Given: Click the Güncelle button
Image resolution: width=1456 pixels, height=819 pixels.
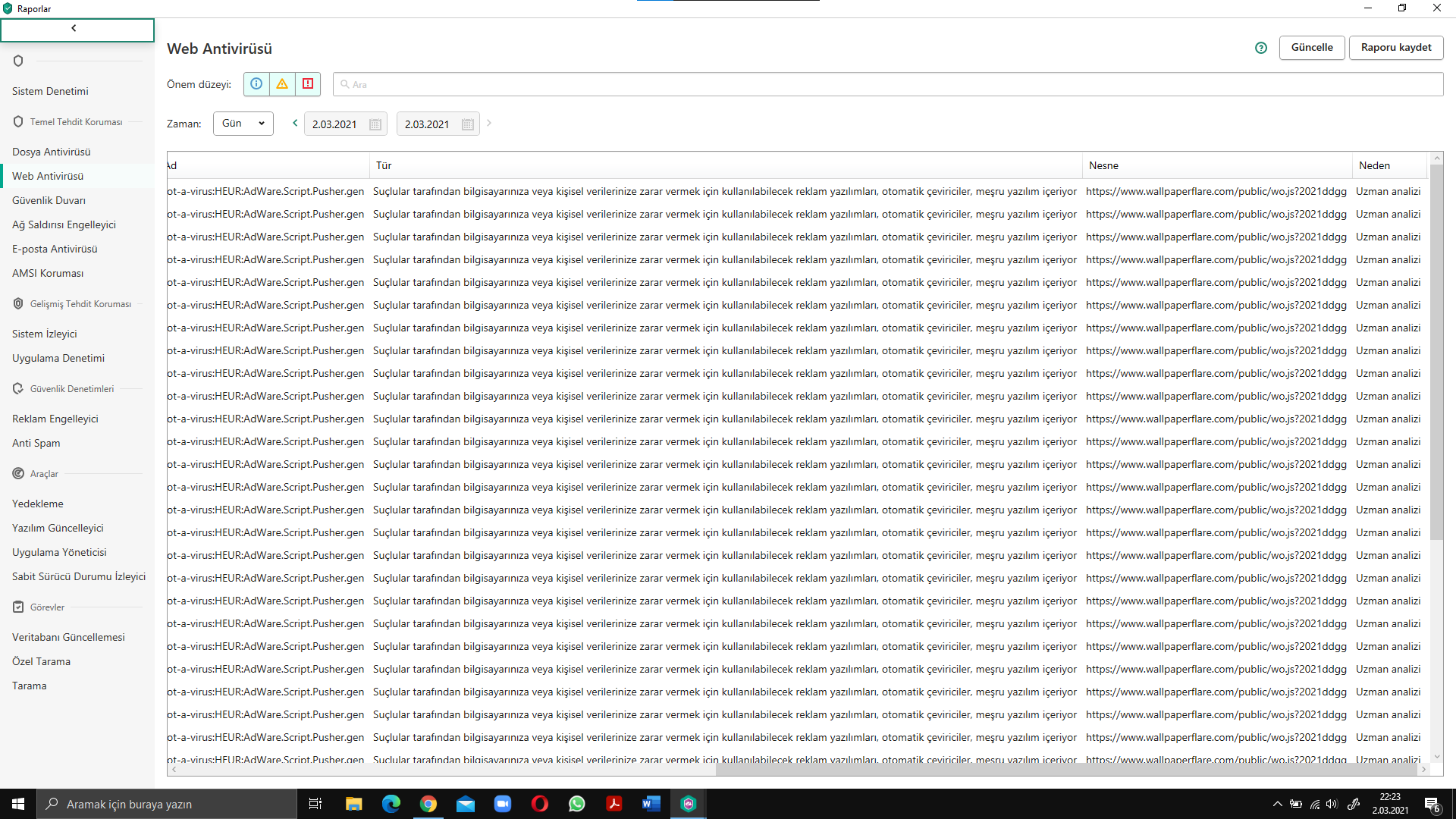Looking at the screenshot, I should (x=1312, y=47).
